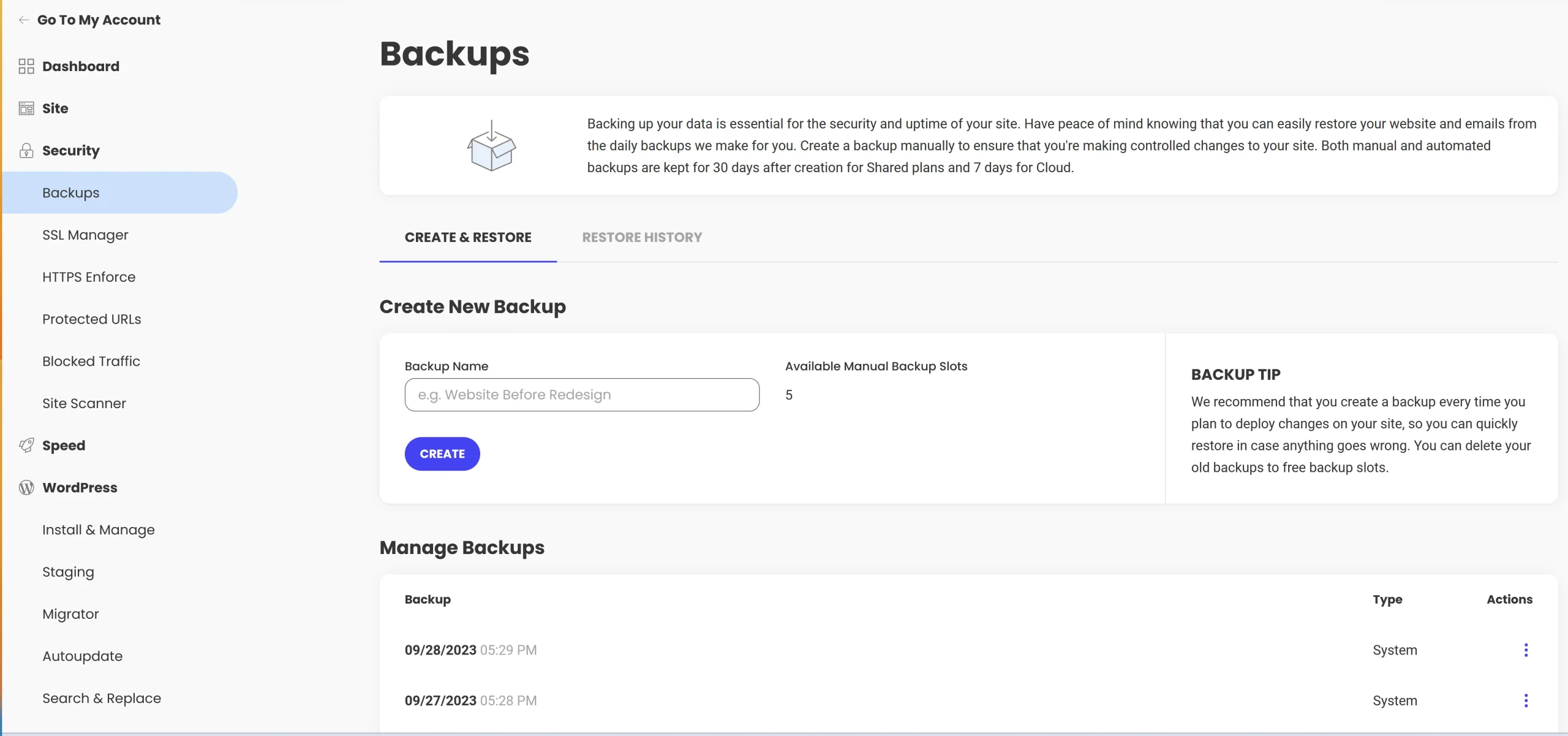Screen dimensions: 1568x736
Task: Click the back arrow next to Go To My Account
Action: click(23, 19)
